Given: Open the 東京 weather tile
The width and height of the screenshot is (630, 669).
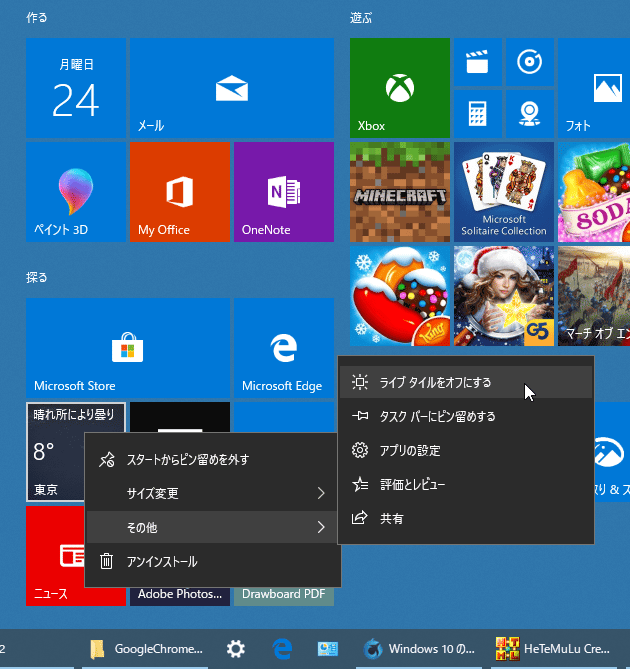Looking at the screenshot, I should point(55,452).
